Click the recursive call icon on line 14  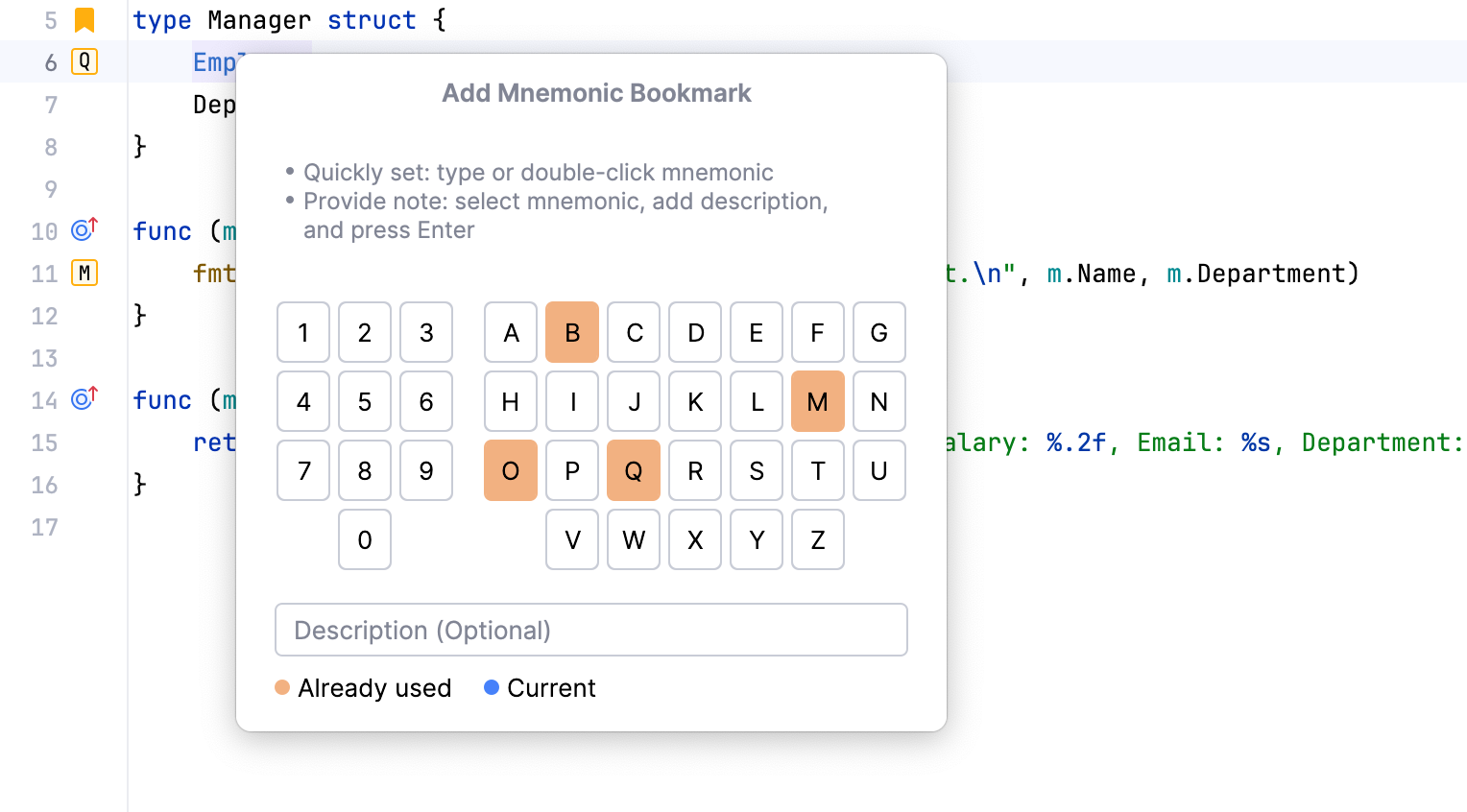[82, 397]
